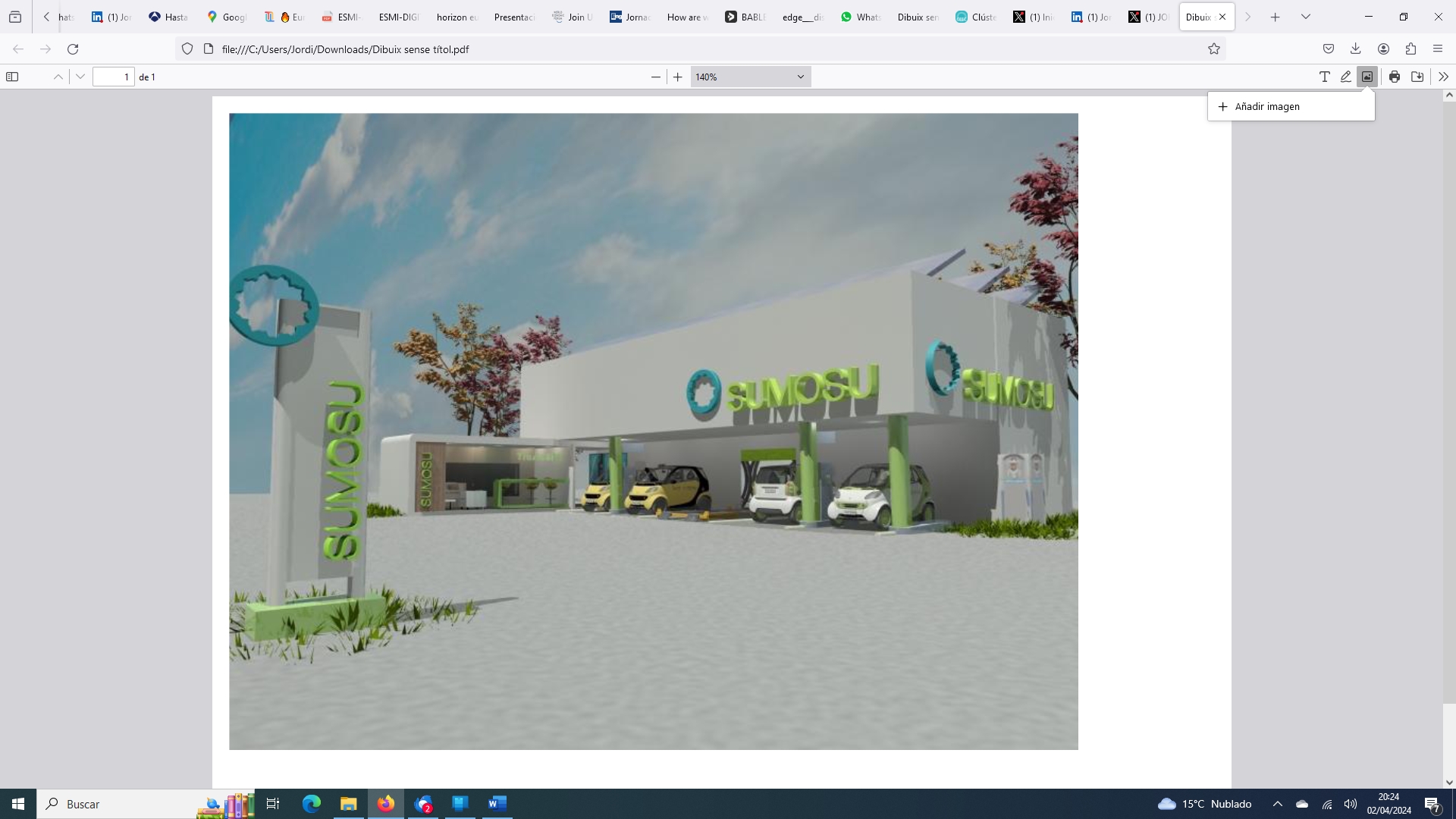Save the PDF with the download icon
Viewport: 1456px width, 819px height.
pyautogui.click(x=1417, y=77)
